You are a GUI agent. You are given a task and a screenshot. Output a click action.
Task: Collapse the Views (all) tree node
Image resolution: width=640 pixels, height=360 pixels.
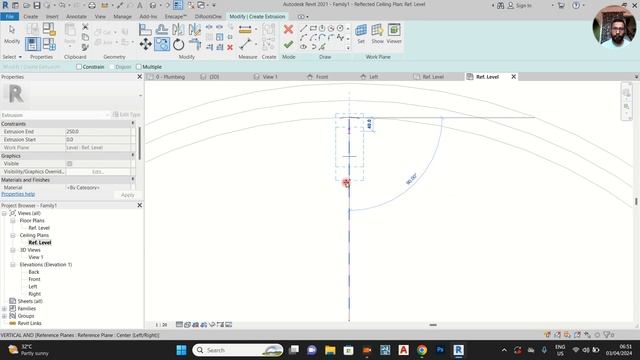tap(4, 213)
